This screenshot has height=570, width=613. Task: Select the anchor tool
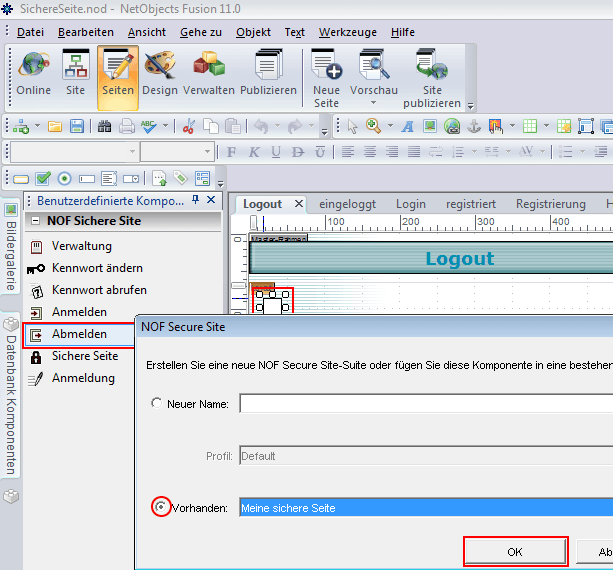(x=474, y=126)
